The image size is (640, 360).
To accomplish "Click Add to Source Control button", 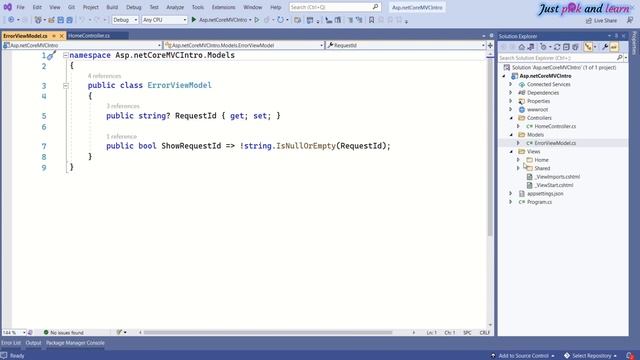I will click(523, 356).
